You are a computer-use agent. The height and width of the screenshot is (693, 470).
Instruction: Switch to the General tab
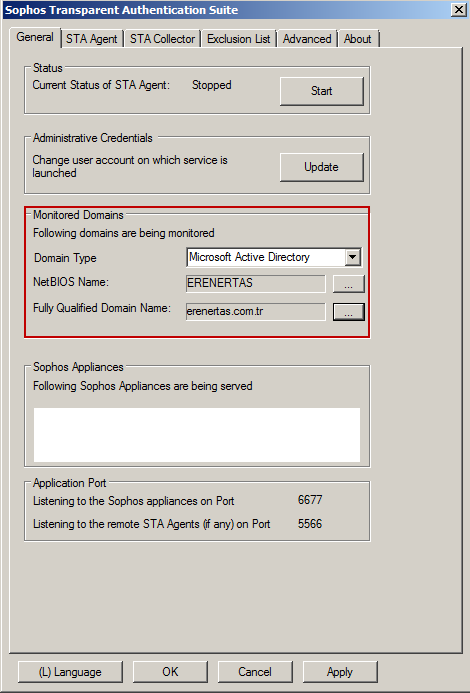tap(35, 37)
